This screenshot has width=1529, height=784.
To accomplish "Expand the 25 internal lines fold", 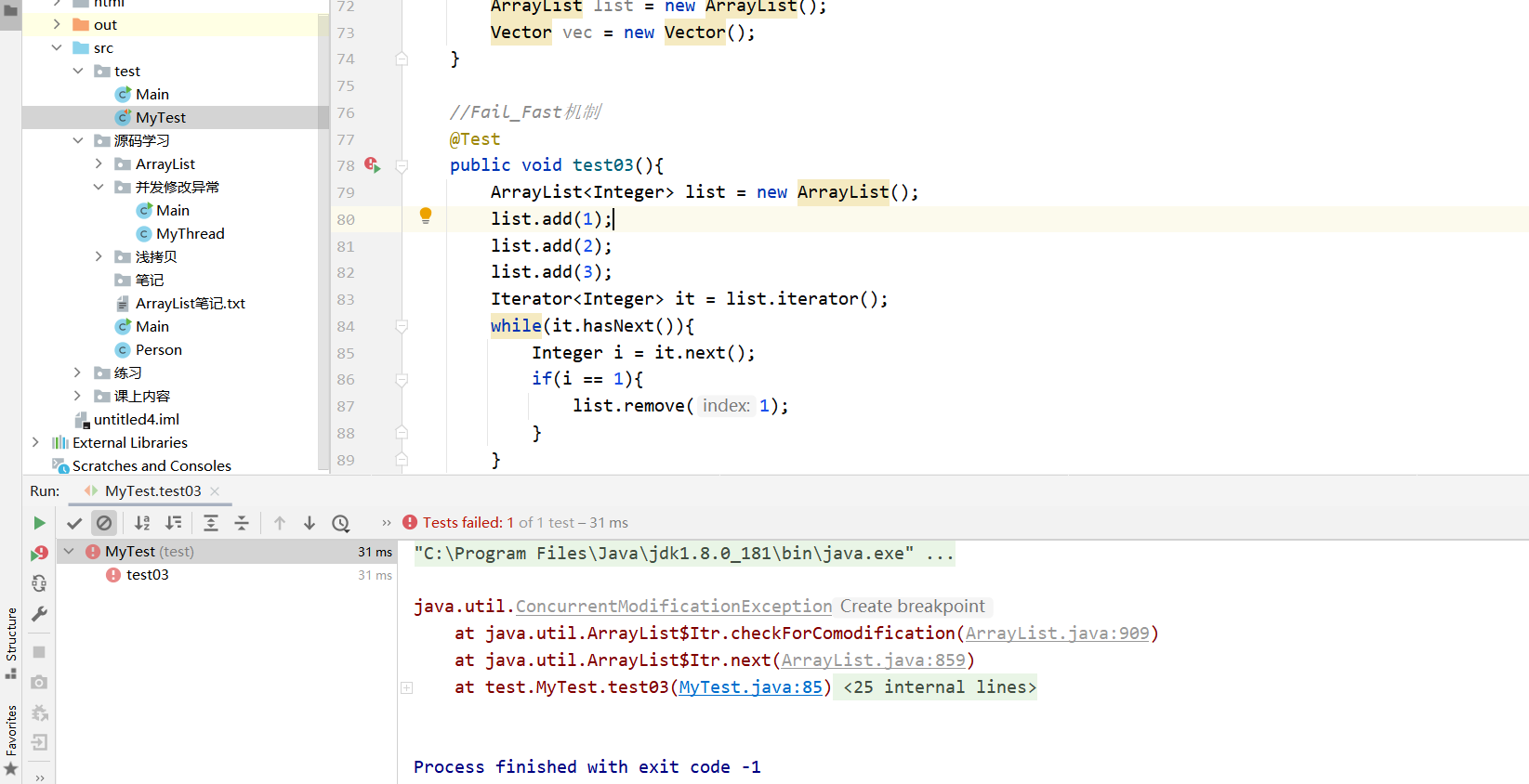I will click(940, 687).
